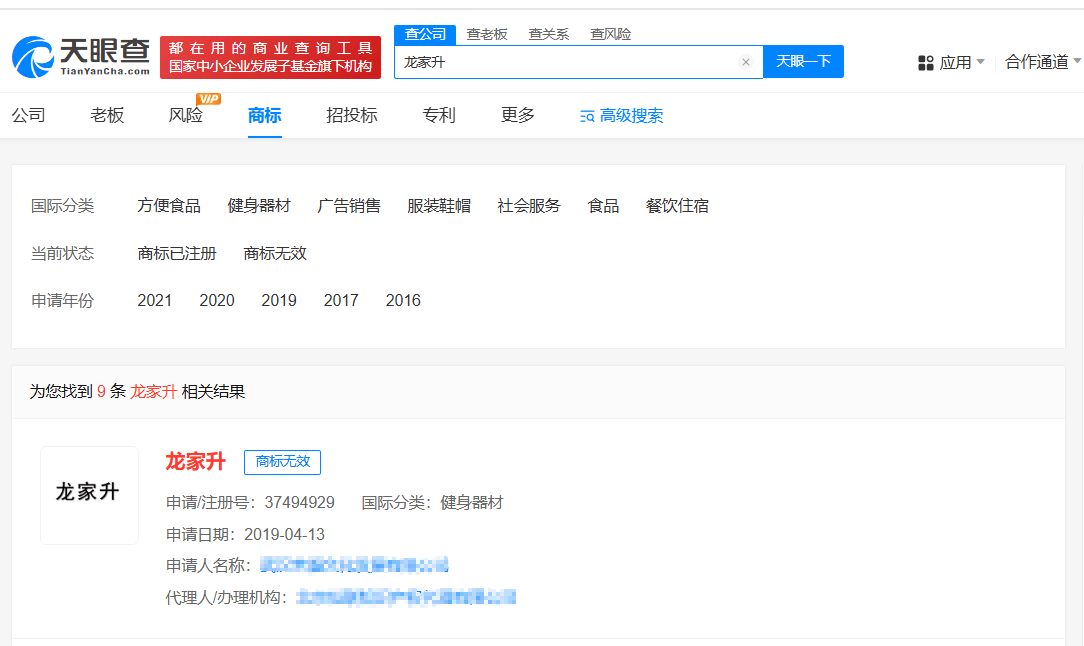Open the 龙家升 trademark thumbnail
Screen dimensions: 1084x646
coord(89,495)
